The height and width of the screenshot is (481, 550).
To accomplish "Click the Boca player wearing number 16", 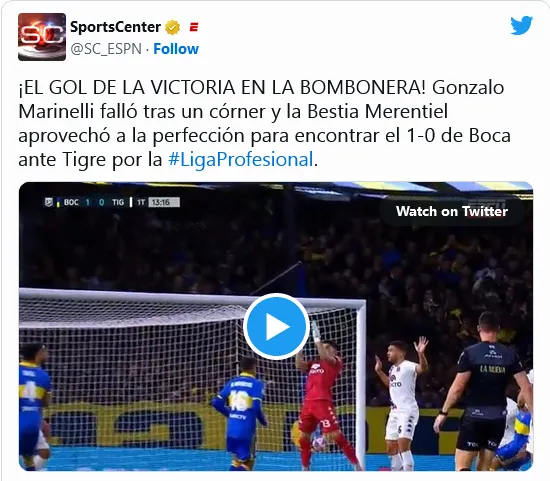I will [241, 412].
